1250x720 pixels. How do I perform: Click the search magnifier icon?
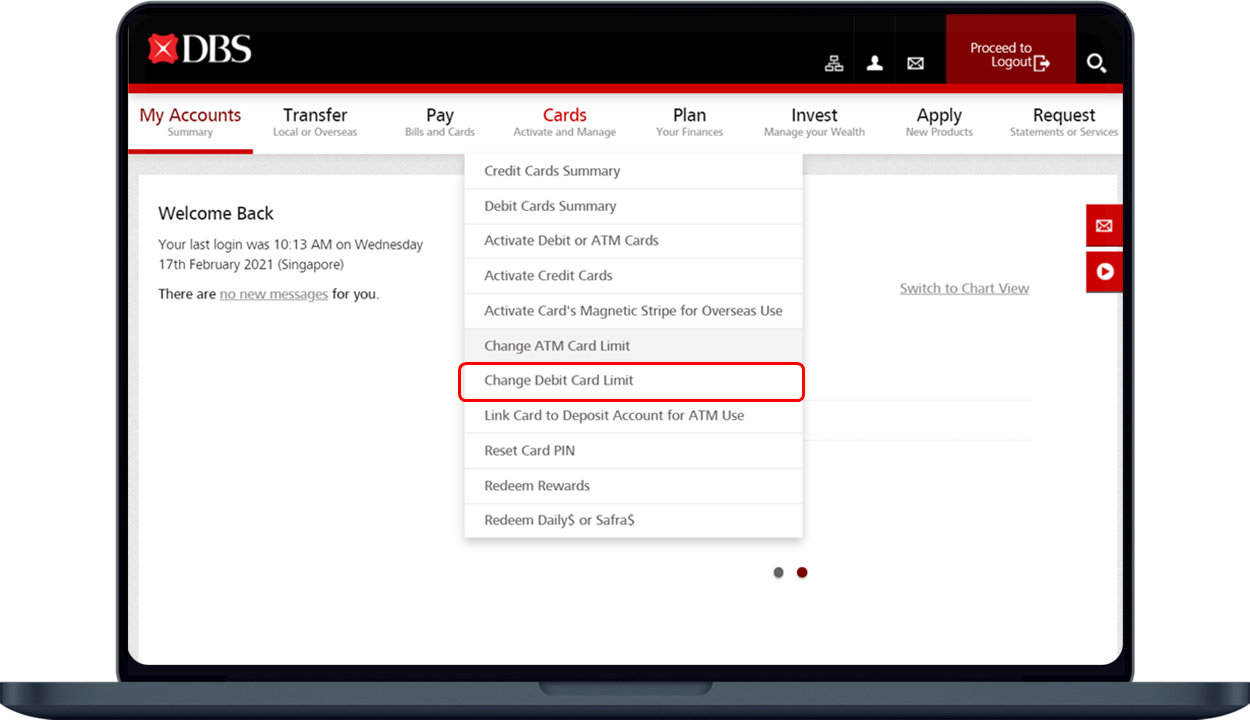pos(1096,63)
